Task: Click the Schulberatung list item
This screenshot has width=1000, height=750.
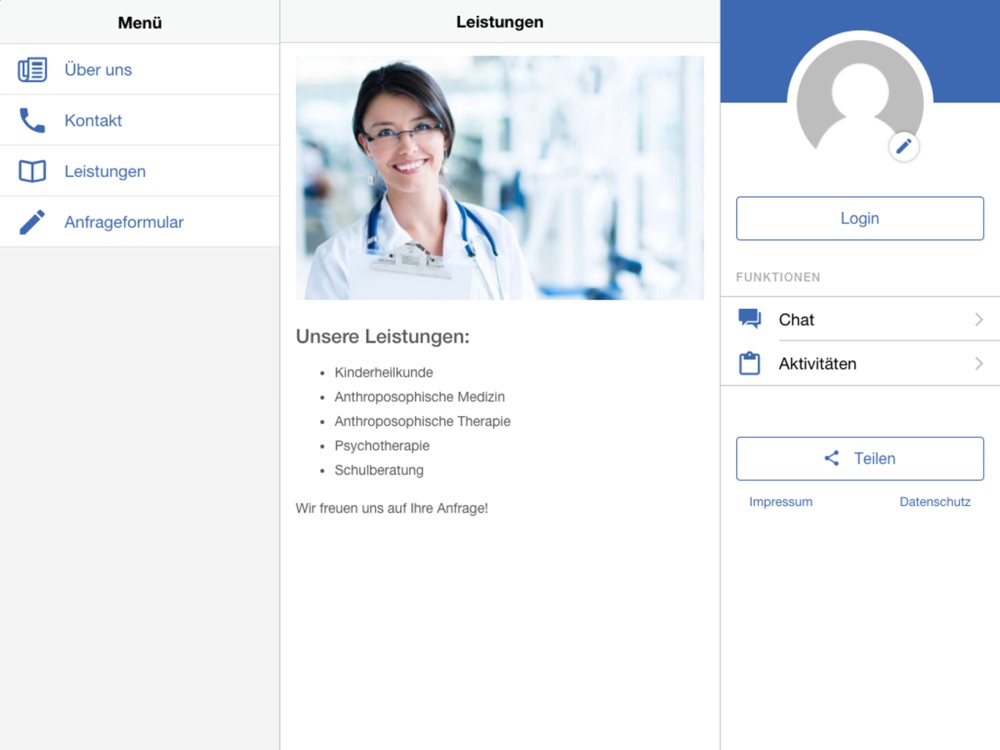Action: click(x=379, y=470)
